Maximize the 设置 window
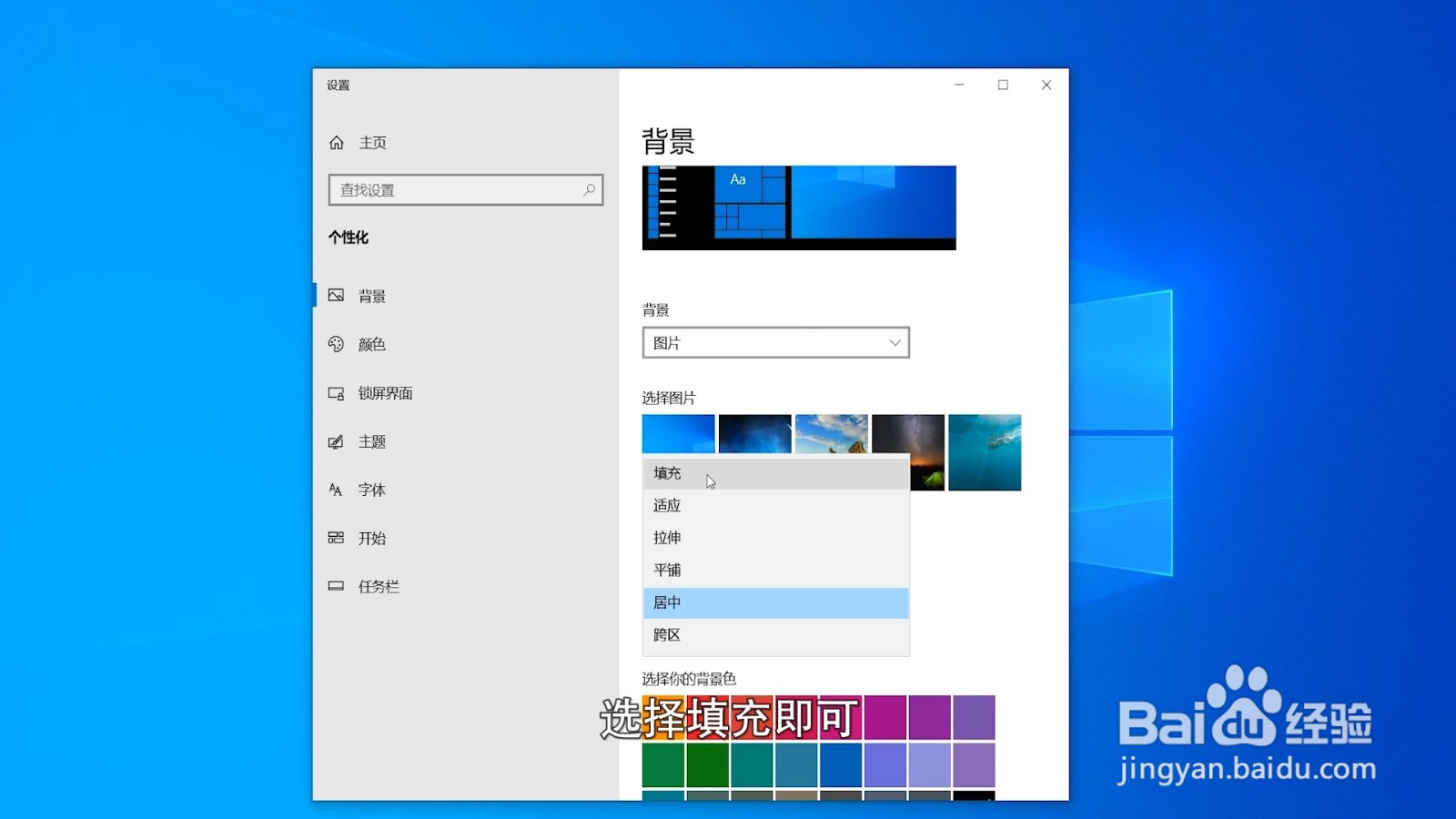This screenshot has height=819, width=1456. coord(1003,85)
